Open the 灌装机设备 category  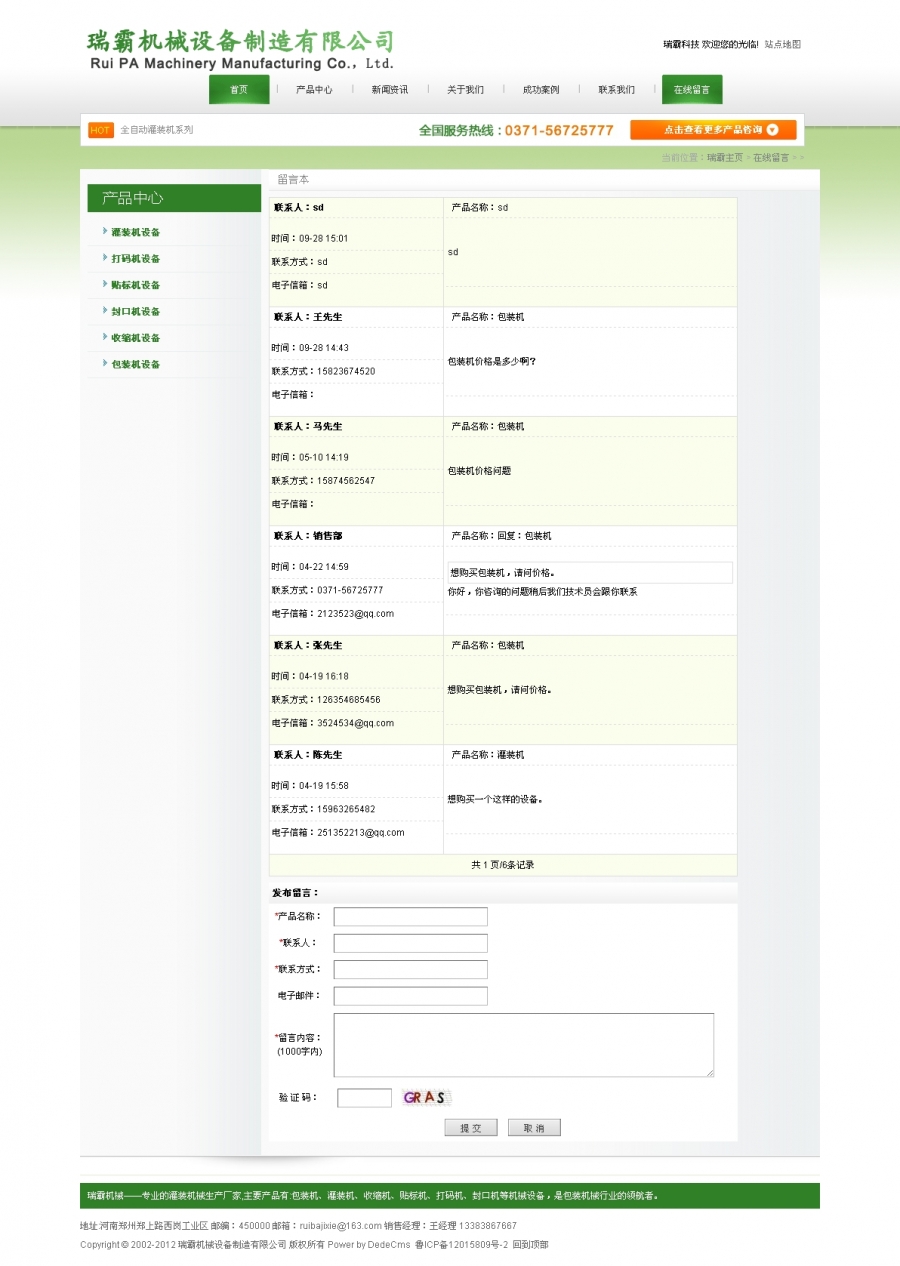pos(136,232)
